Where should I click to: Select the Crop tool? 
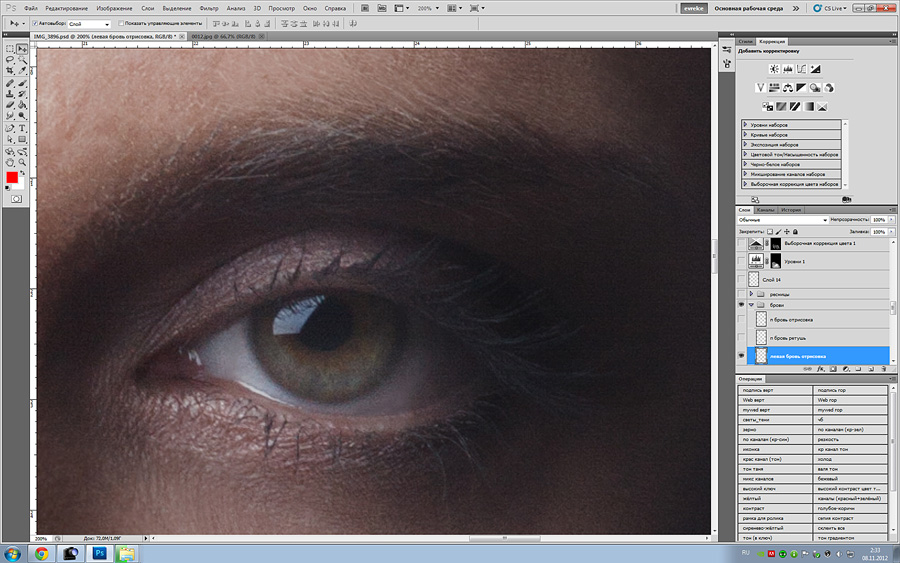point(10,71)
